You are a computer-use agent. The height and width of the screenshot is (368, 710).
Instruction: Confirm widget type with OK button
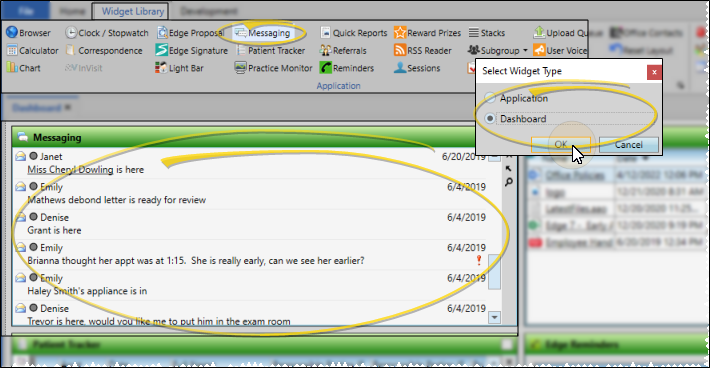pyautogui.click(x=561, y=145)
